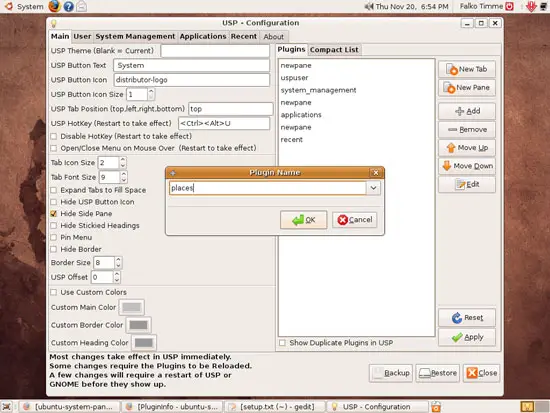Screen dimensions: 550x413
Task: Enable Disable HotKey checkbox
Action: [x=54, y=136]
